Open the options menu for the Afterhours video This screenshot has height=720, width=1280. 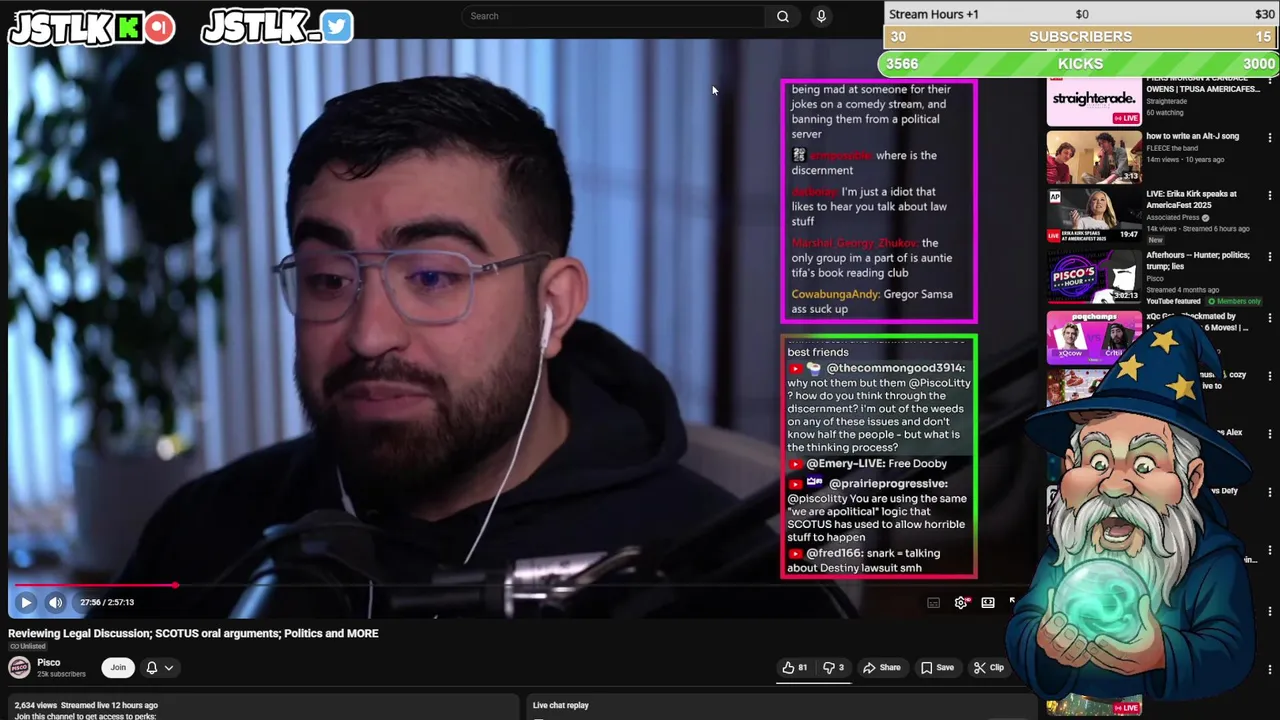(1270, 257)
